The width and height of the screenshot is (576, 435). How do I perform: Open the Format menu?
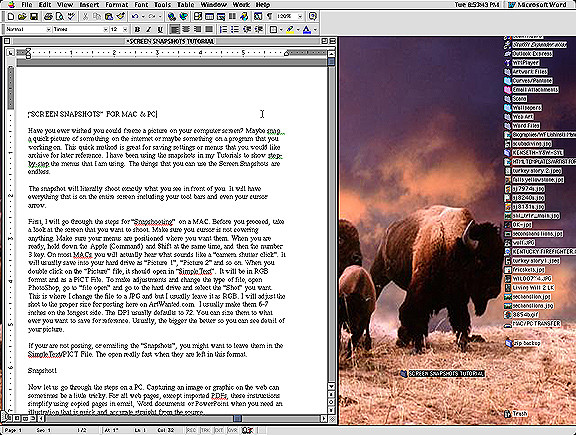116,5
